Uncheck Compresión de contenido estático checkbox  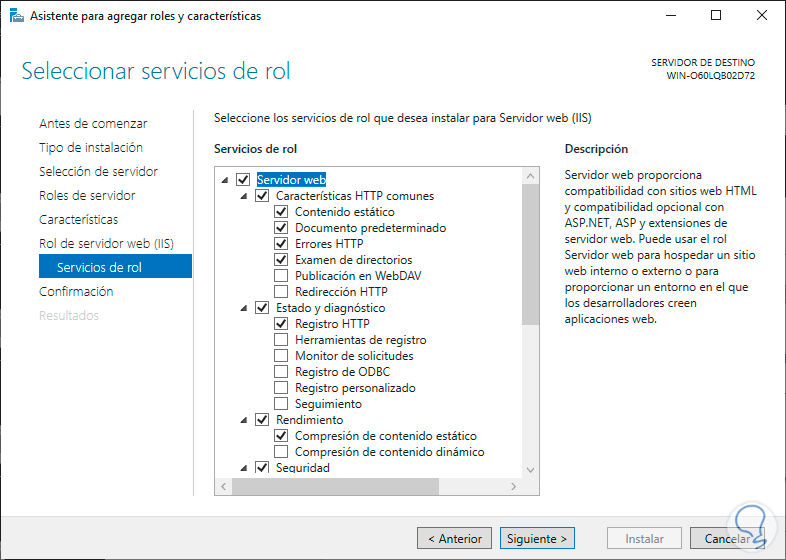(x=281, y=436)
